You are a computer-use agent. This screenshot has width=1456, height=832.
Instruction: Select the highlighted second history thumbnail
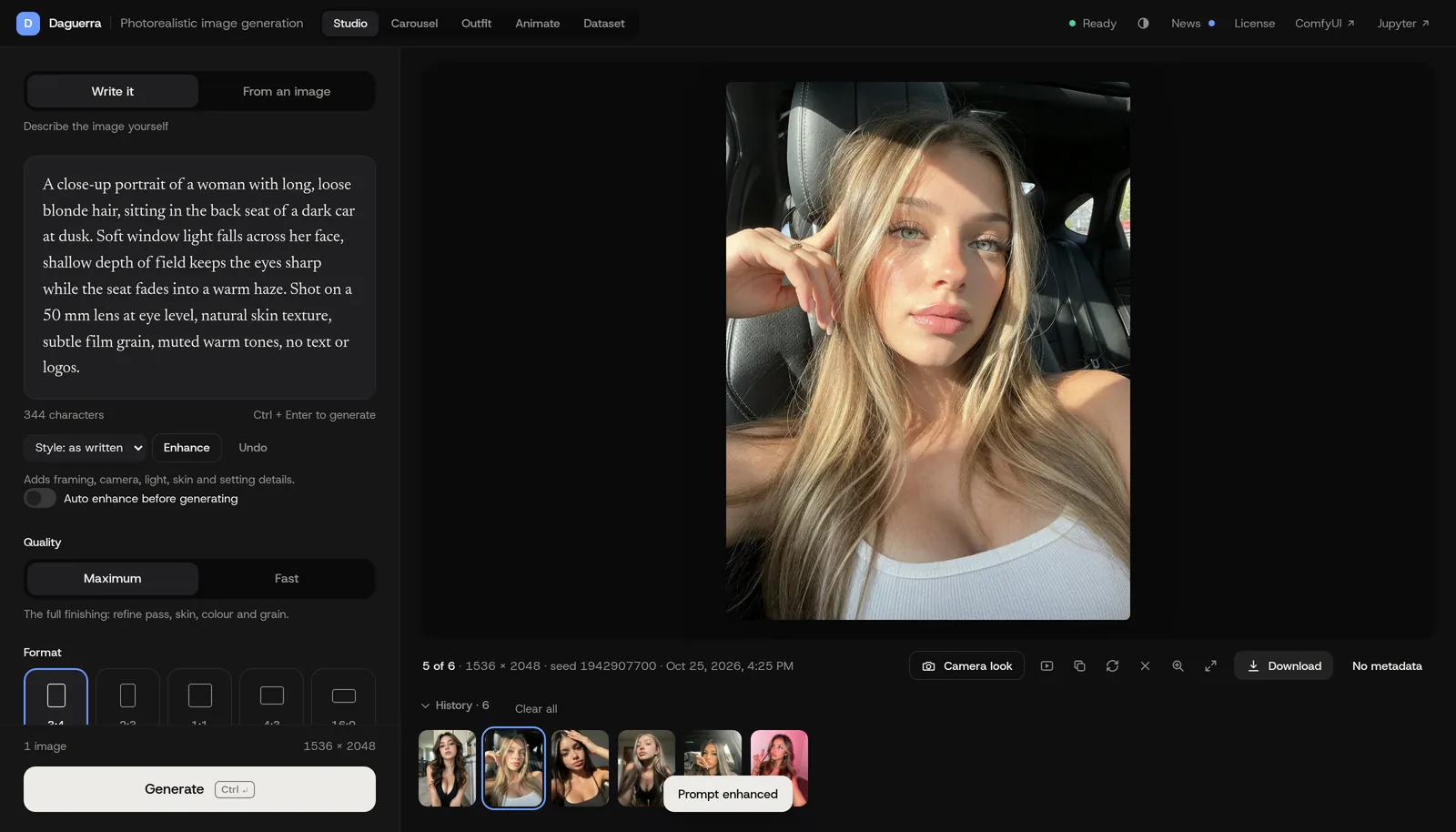click(x=513, y=768)
